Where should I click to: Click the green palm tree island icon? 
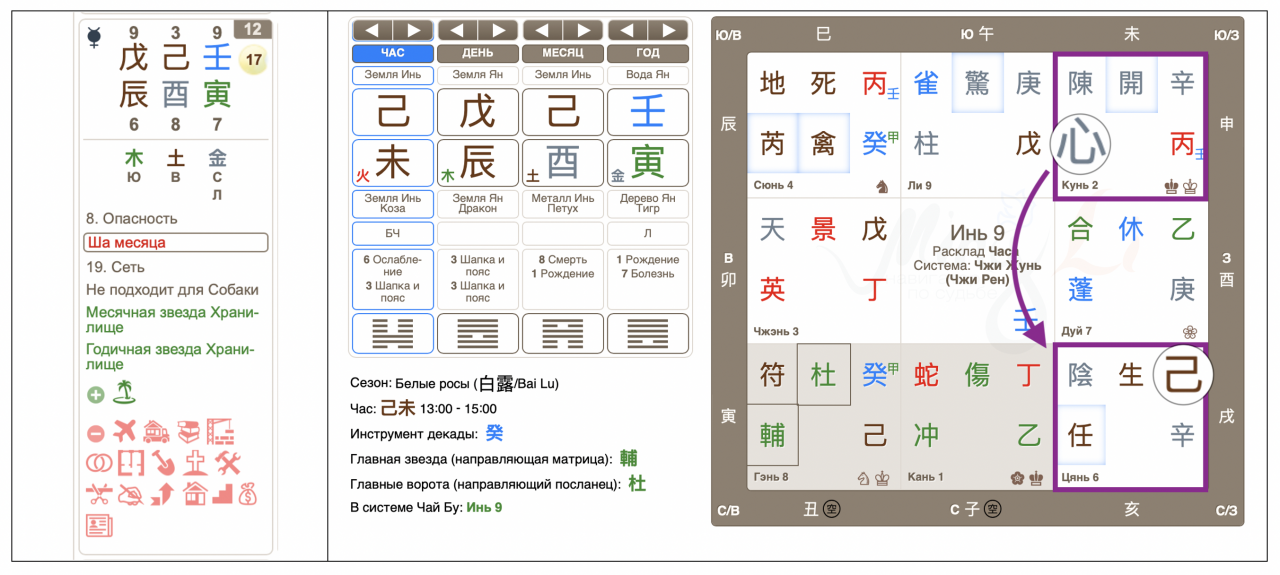[x=125, y=393]
